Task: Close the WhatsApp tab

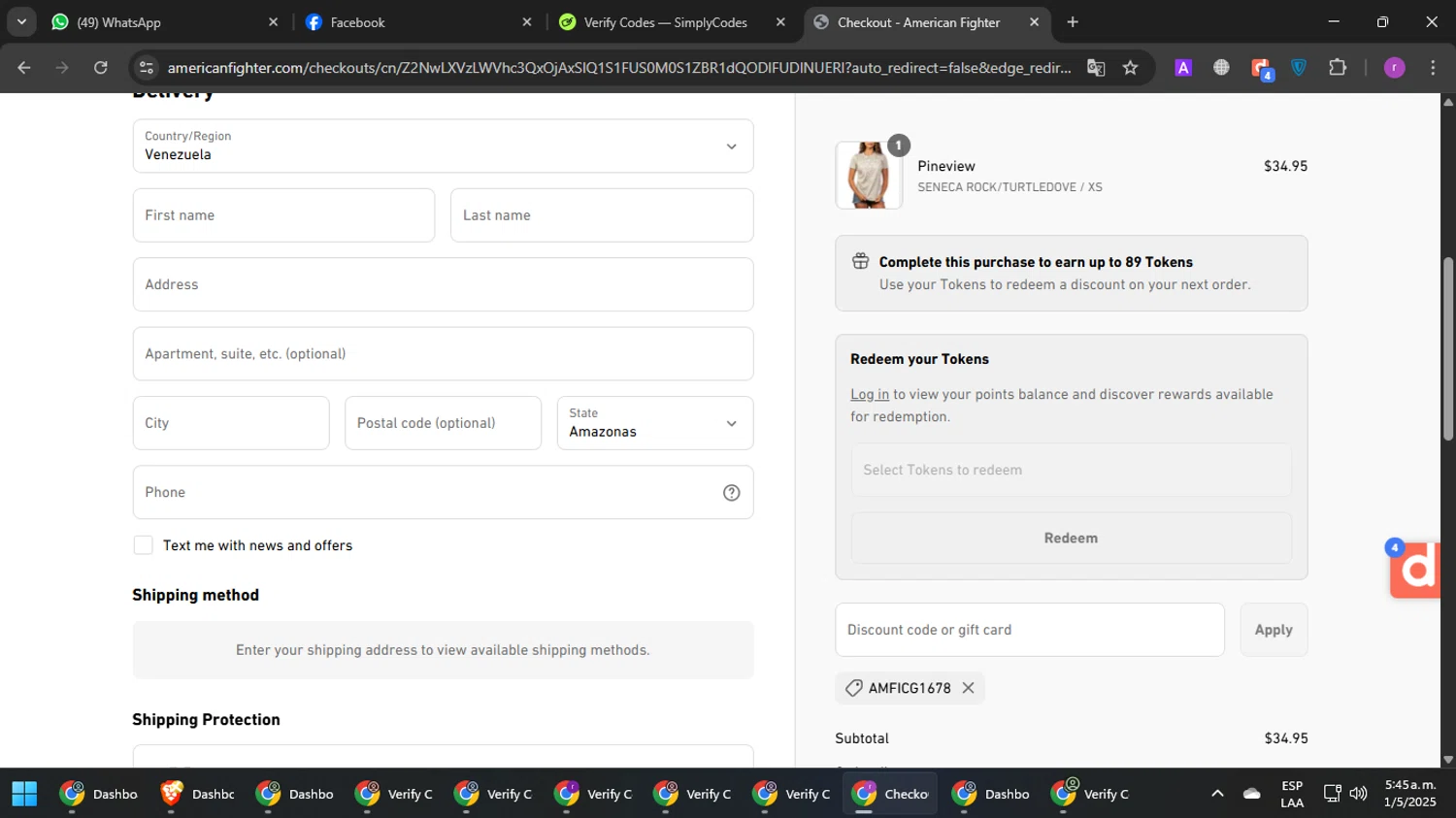Action: 273,22
